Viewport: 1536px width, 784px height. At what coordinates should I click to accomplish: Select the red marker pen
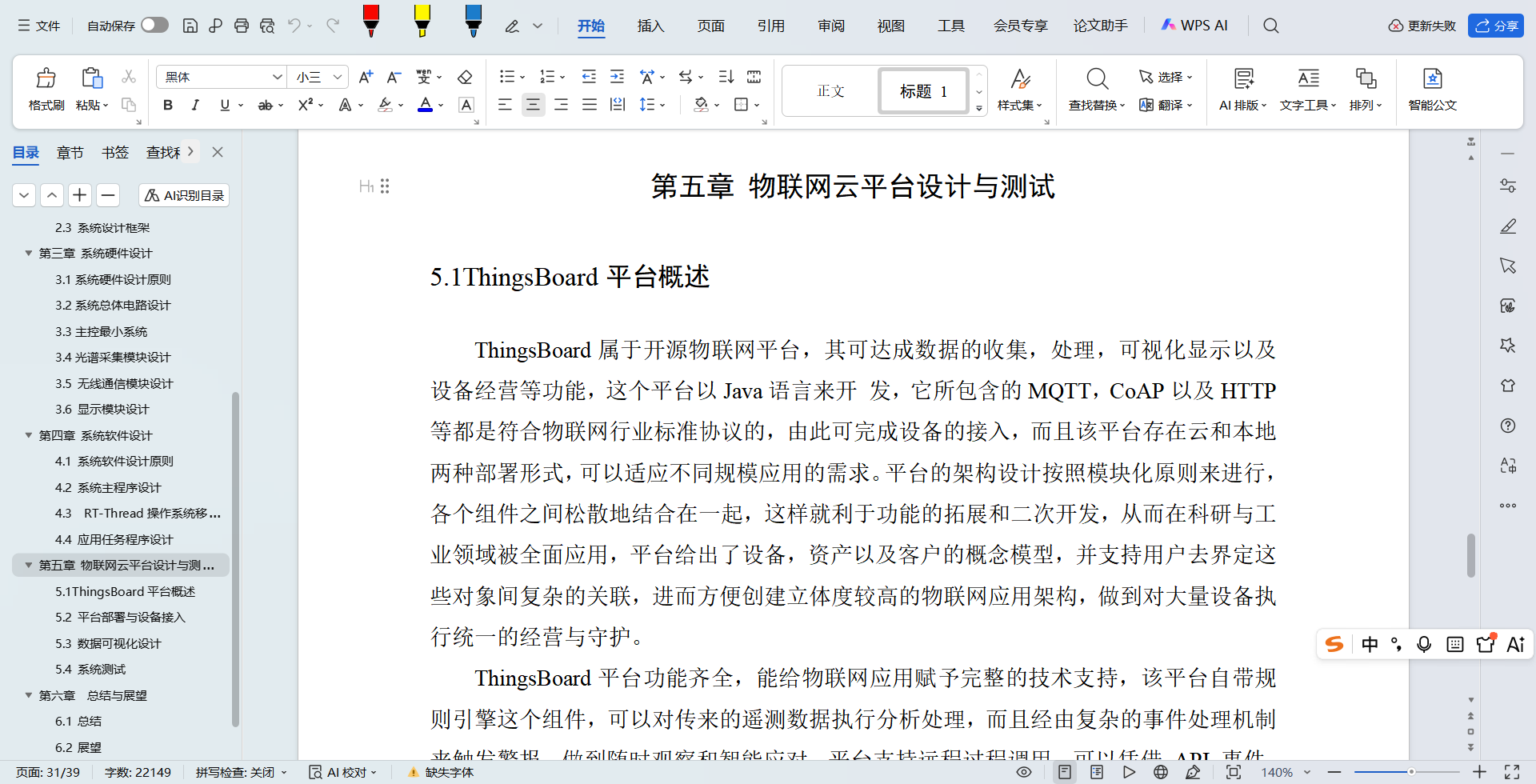point(370,20)
